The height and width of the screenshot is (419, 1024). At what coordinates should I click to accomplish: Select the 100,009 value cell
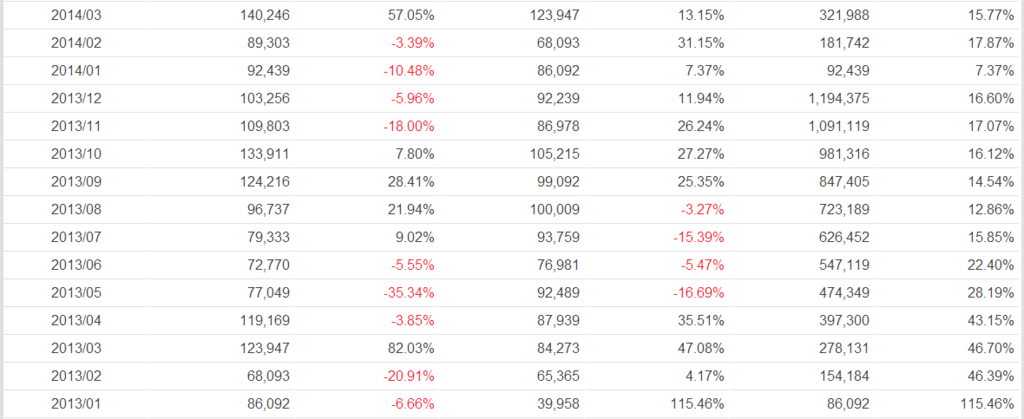pyautogui.click(x=552, y=211)
